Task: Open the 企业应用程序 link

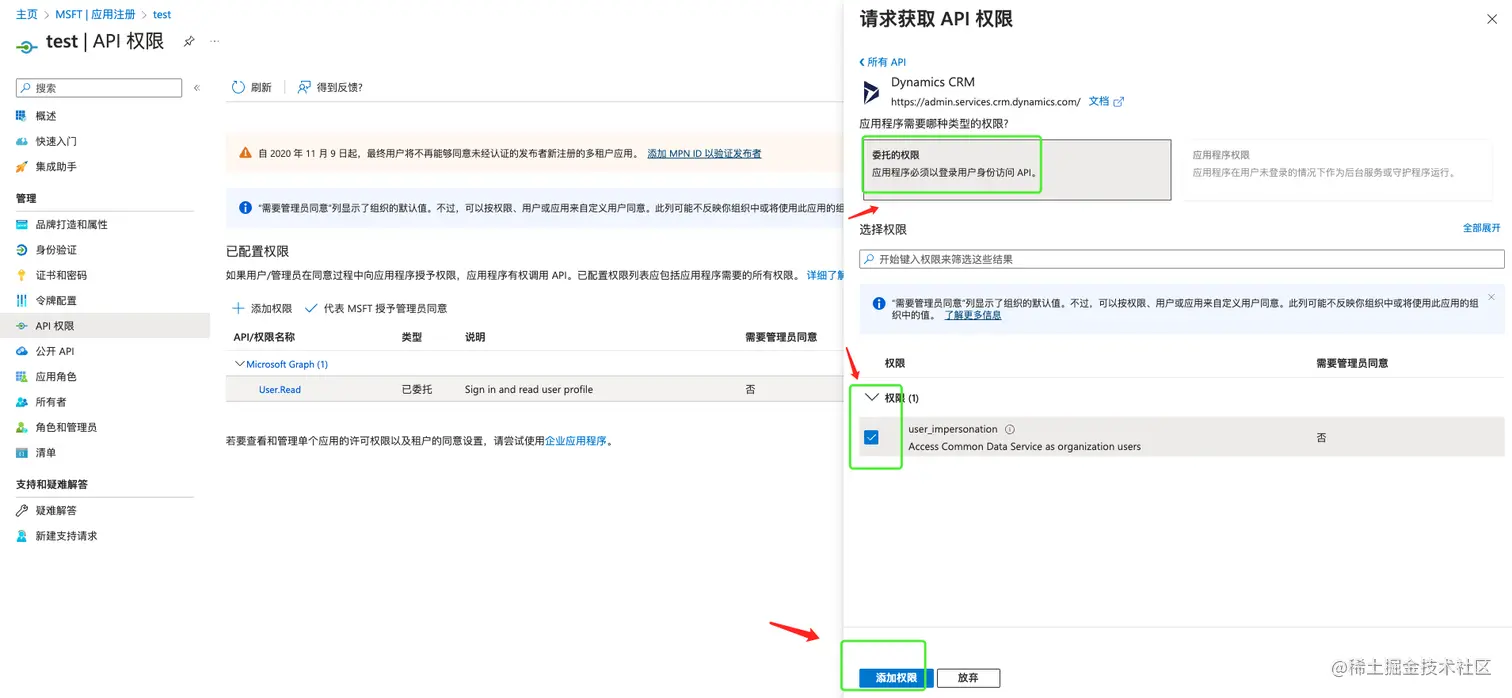Action: 576,441
